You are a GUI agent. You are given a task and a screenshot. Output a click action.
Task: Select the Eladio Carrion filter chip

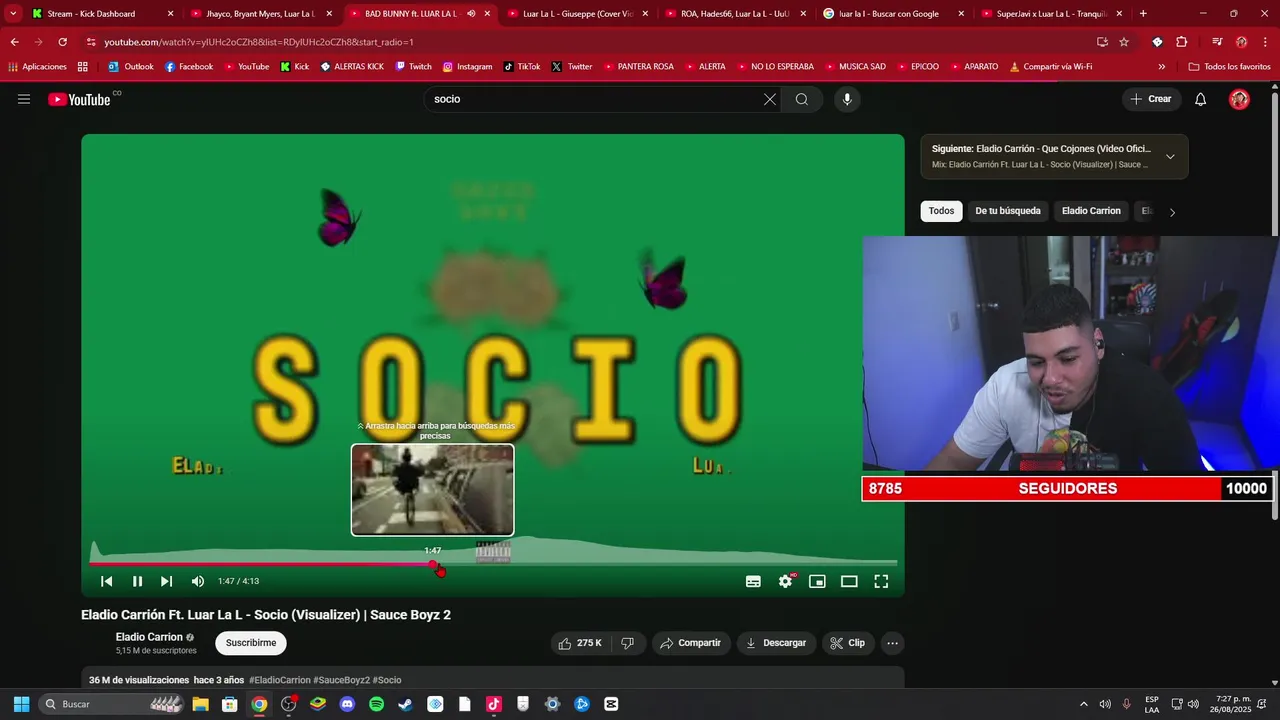[x=1091, y=211]
